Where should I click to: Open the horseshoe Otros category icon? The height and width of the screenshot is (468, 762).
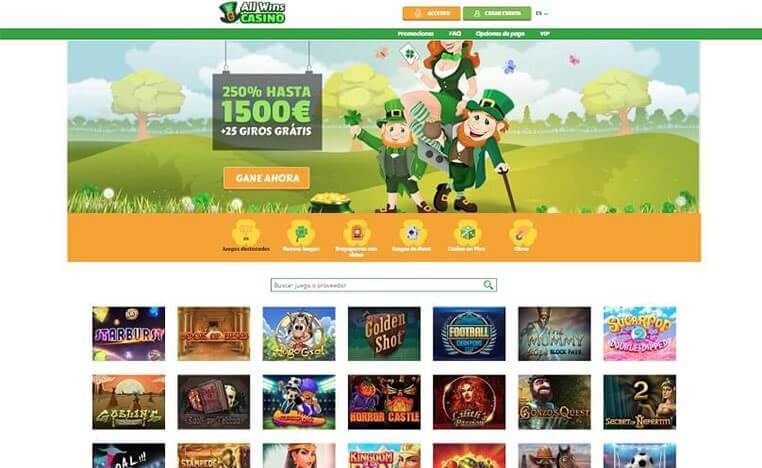(x=521, y=234)
